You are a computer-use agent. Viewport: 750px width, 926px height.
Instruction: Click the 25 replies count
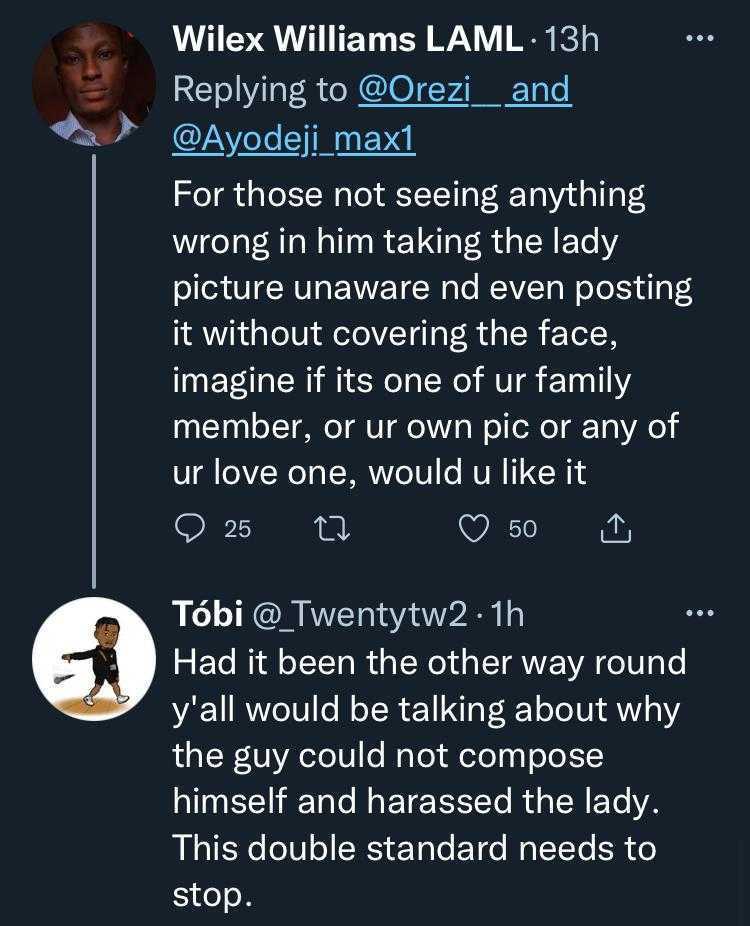(237, 529)
